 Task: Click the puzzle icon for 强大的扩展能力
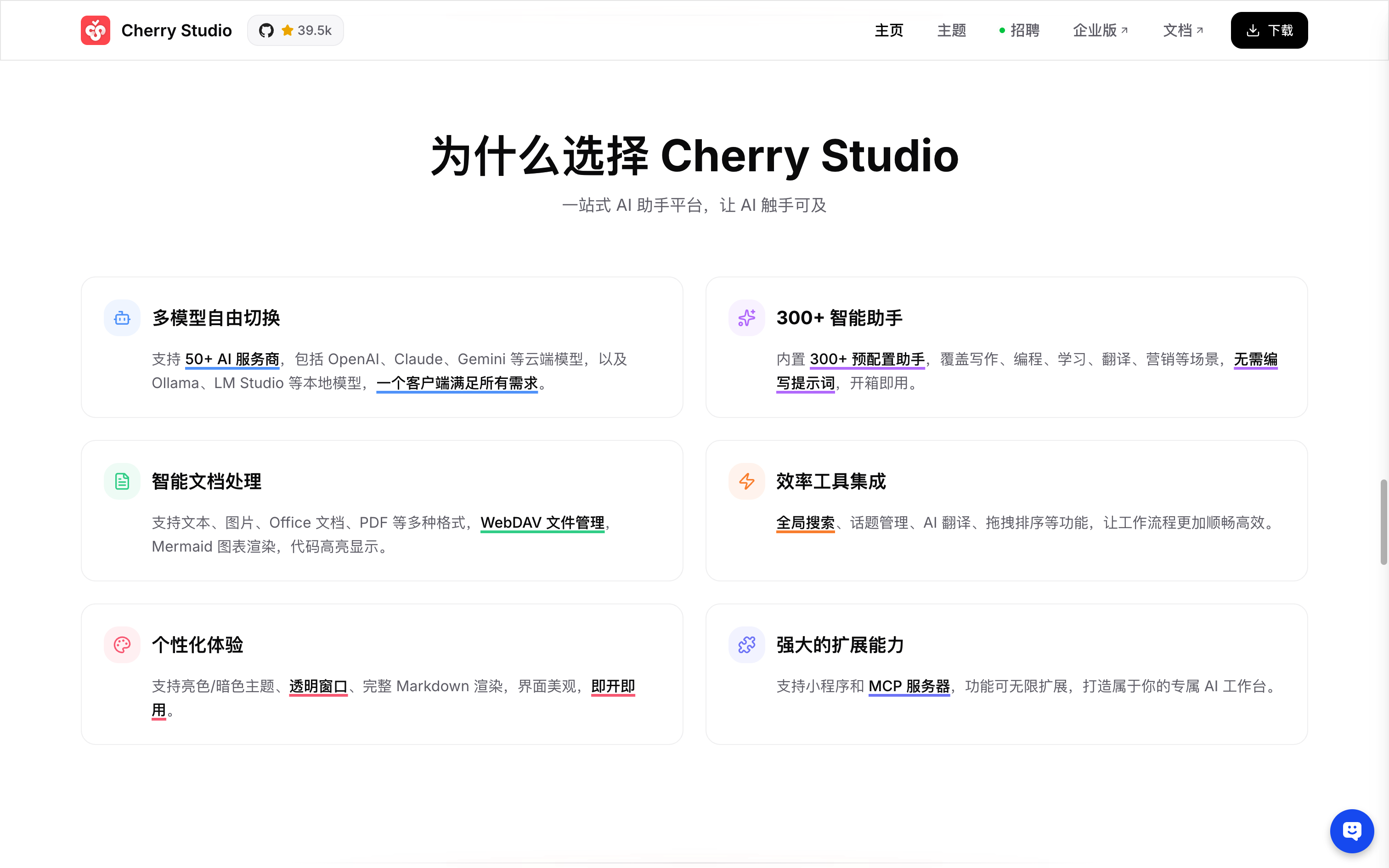(747, 645)
